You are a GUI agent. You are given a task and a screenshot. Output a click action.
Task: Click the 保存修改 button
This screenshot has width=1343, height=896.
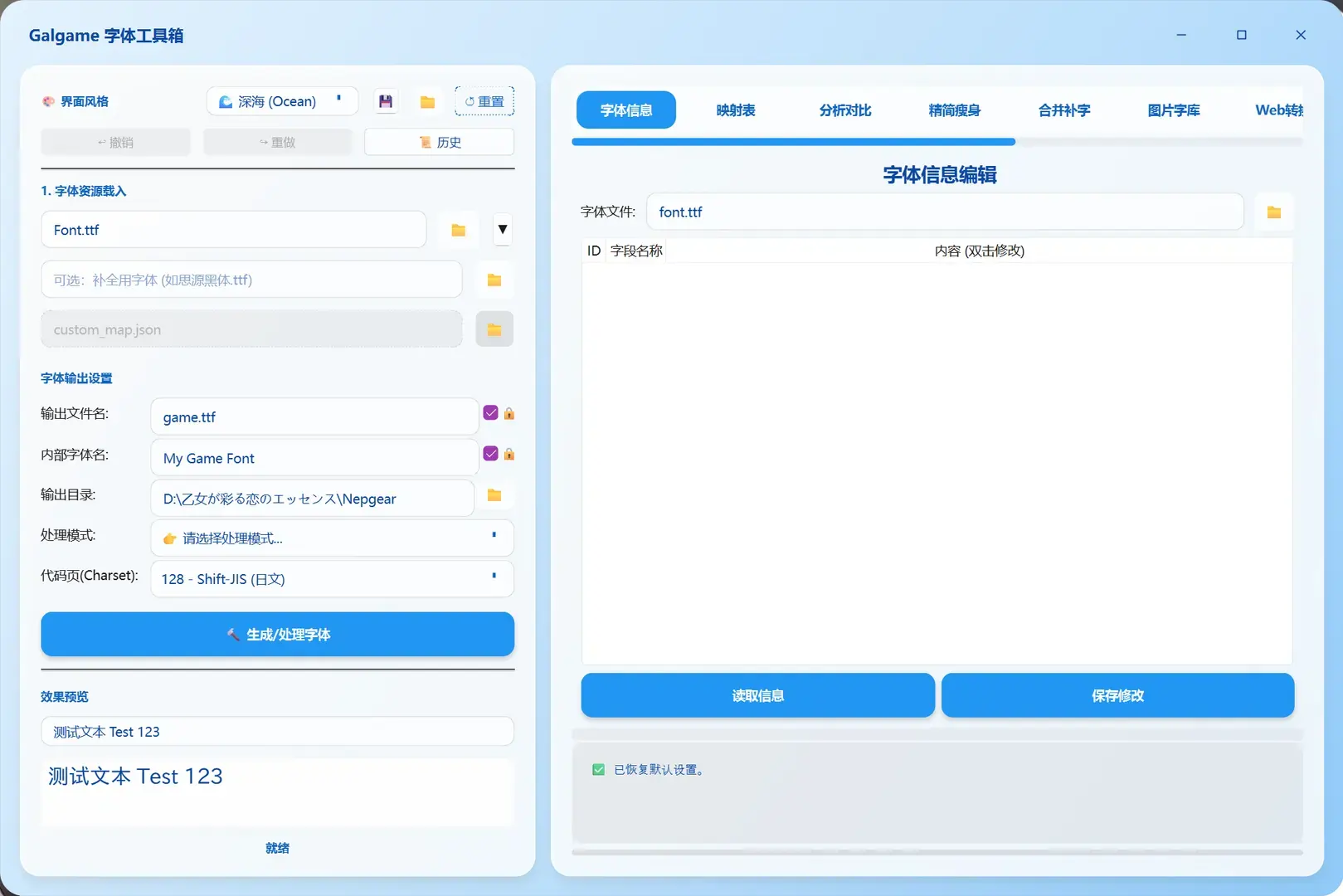1117,695
